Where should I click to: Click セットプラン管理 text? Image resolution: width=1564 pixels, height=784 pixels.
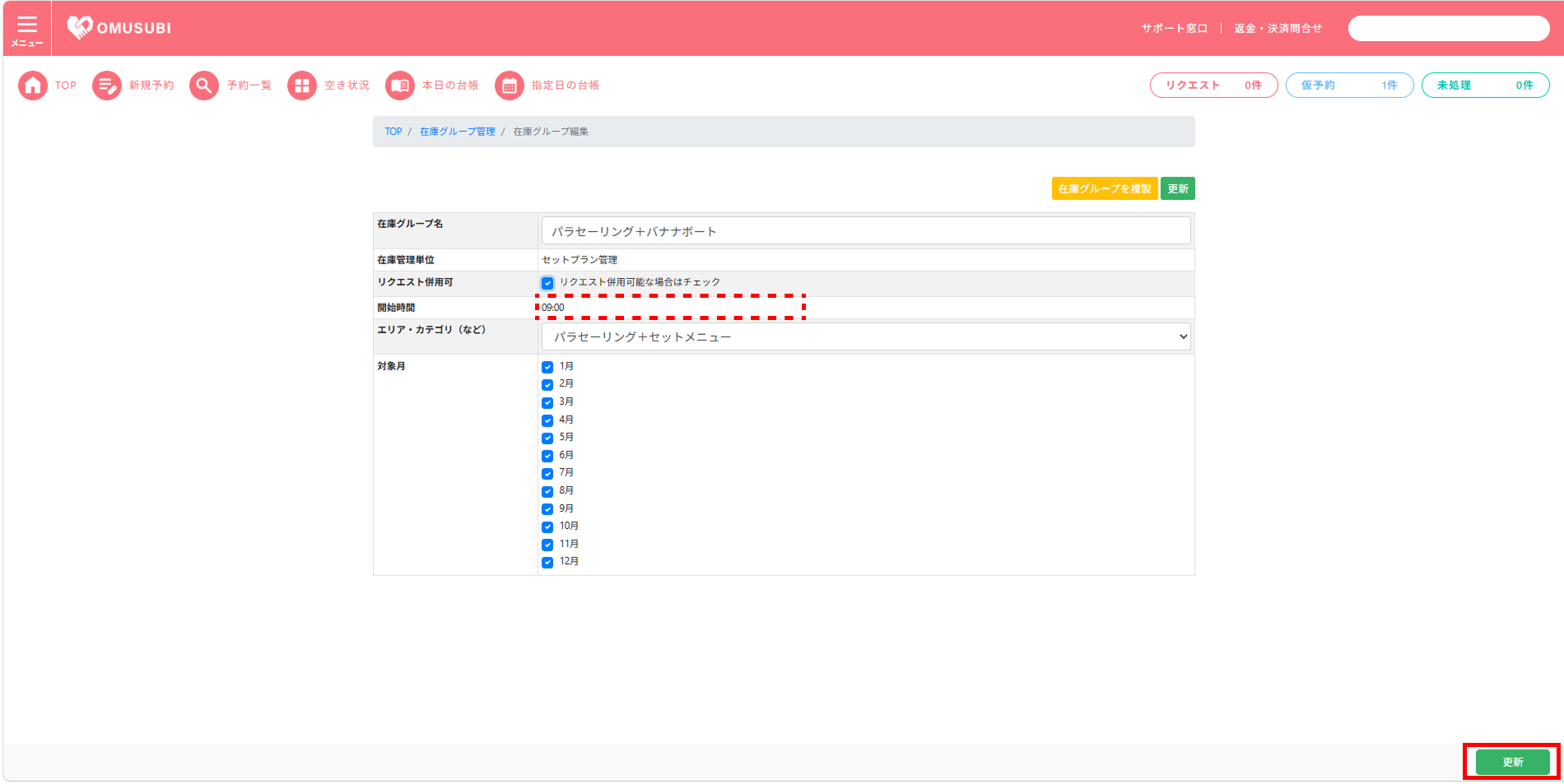[x=580, y=260]
